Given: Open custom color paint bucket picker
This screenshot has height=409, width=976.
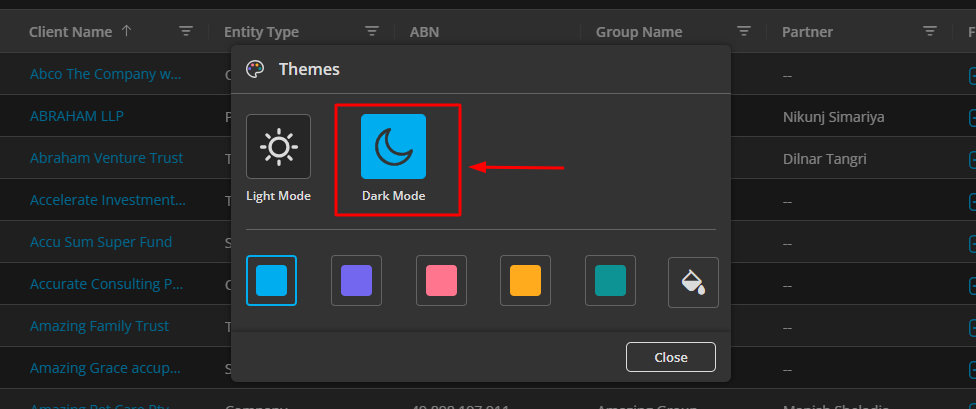Looking at the screenshot, I should pos(693,282).
